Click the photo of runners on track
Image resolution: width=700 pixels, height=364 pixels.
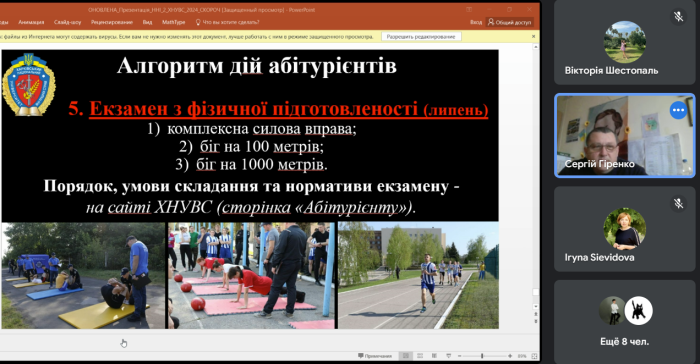[x=418, y=276]
